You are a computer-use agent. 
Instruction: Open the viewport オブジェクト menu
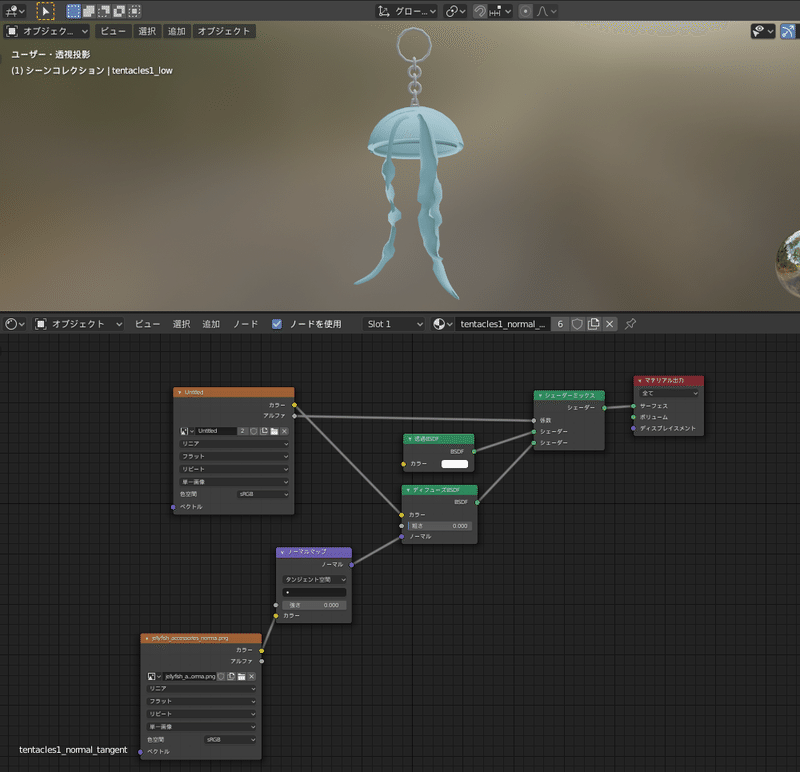pos(224,31)
